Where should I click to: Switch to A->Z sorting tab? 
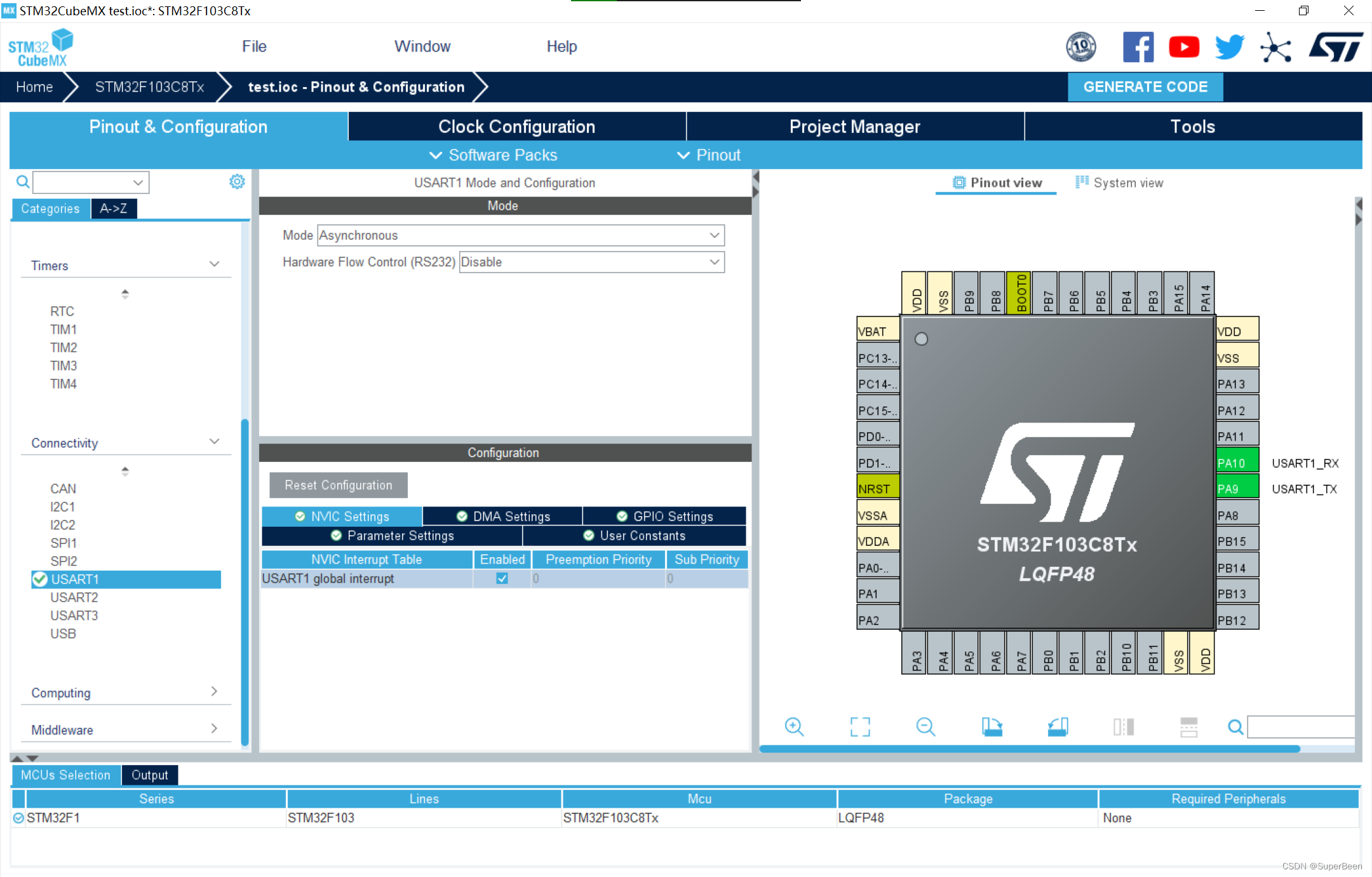click(114, 208)
